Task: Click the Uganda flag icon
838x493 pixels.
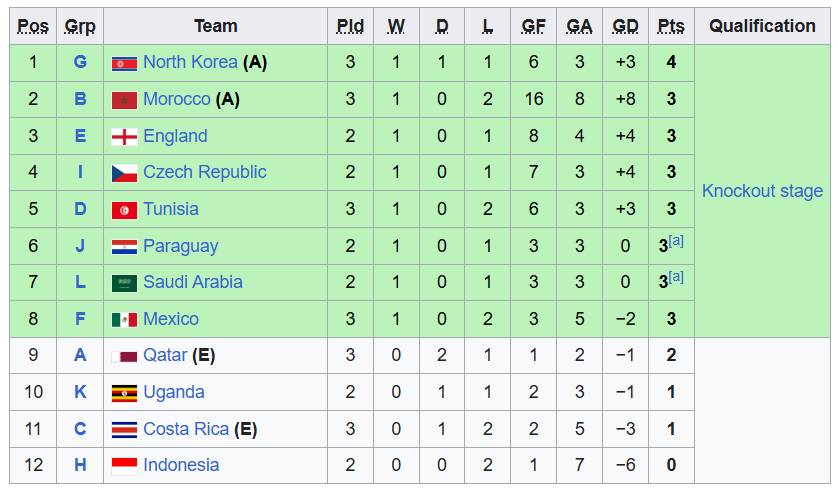Action: 123,393
